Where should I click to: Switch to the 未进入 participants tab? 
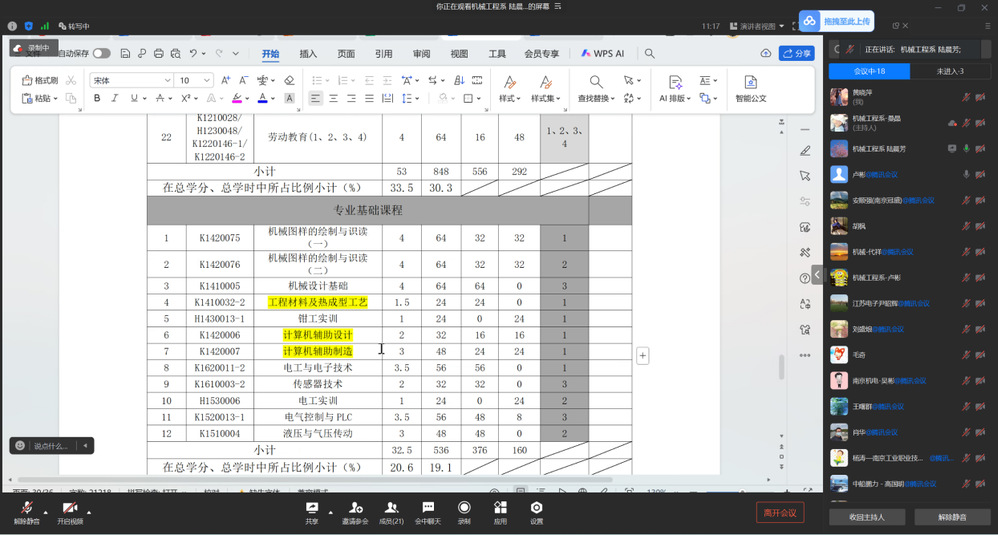(950, 71)
